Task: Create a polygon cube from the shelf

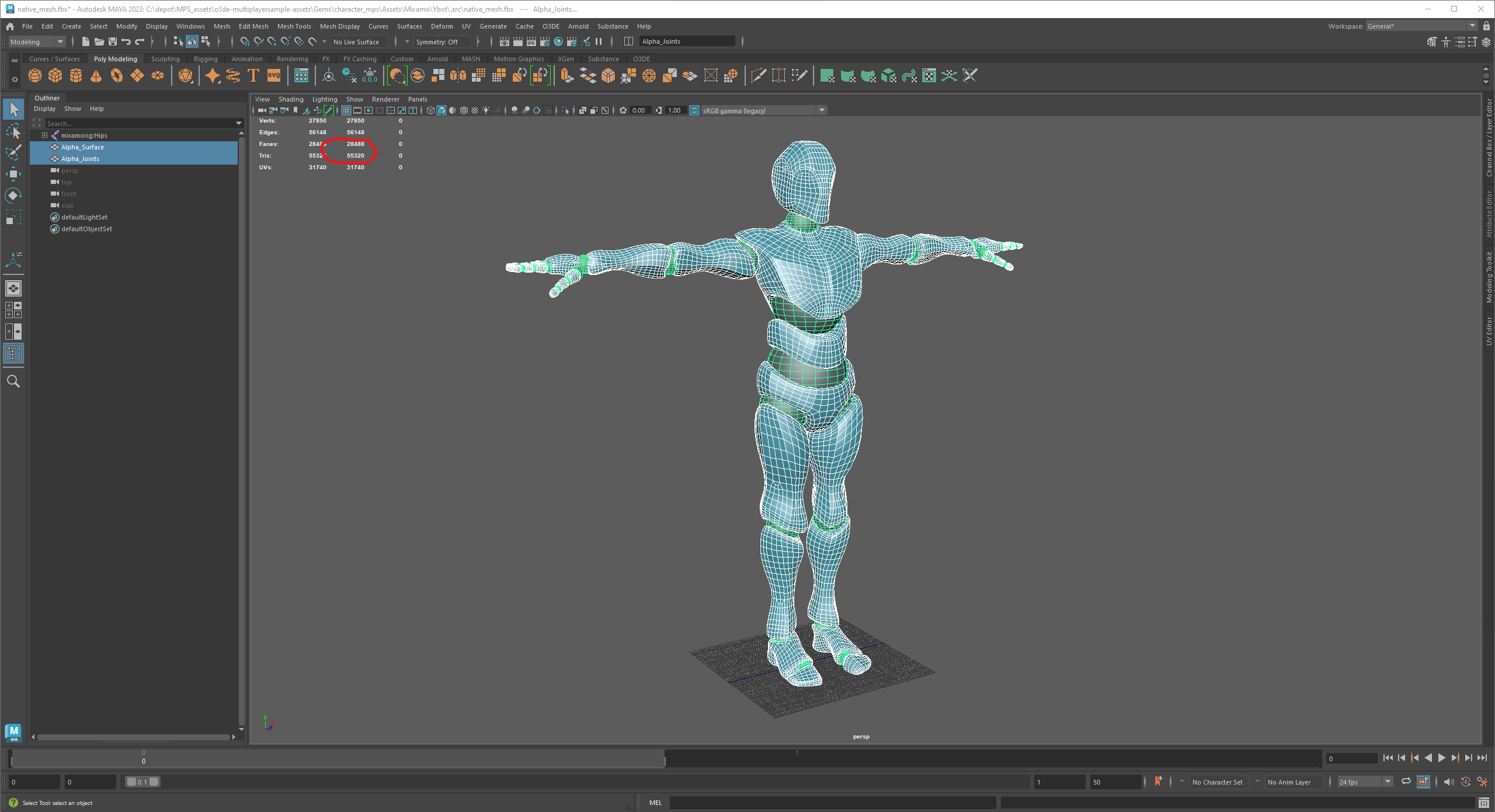Action: 55,76
